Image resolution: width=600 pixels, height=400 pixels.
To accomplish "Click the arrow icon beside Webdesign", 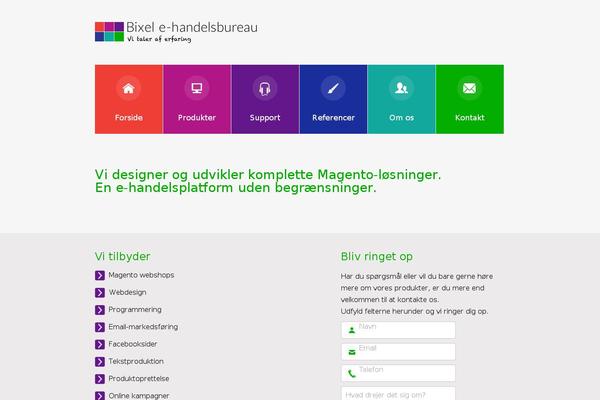I will [100, 292].
